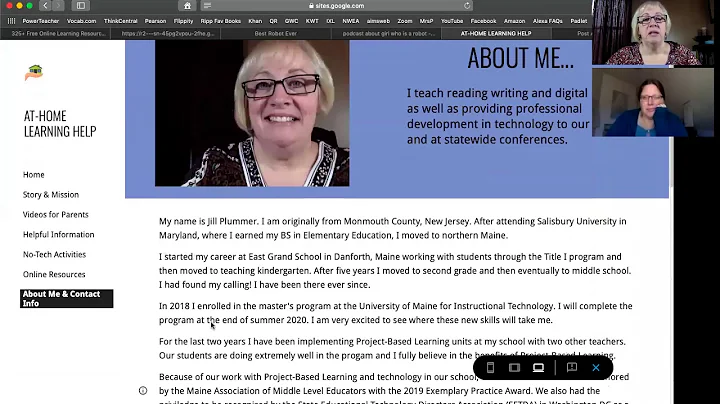Click the paragraph starting 'My name is Jill Plummer'
The image size is (720, 404).
393,228
